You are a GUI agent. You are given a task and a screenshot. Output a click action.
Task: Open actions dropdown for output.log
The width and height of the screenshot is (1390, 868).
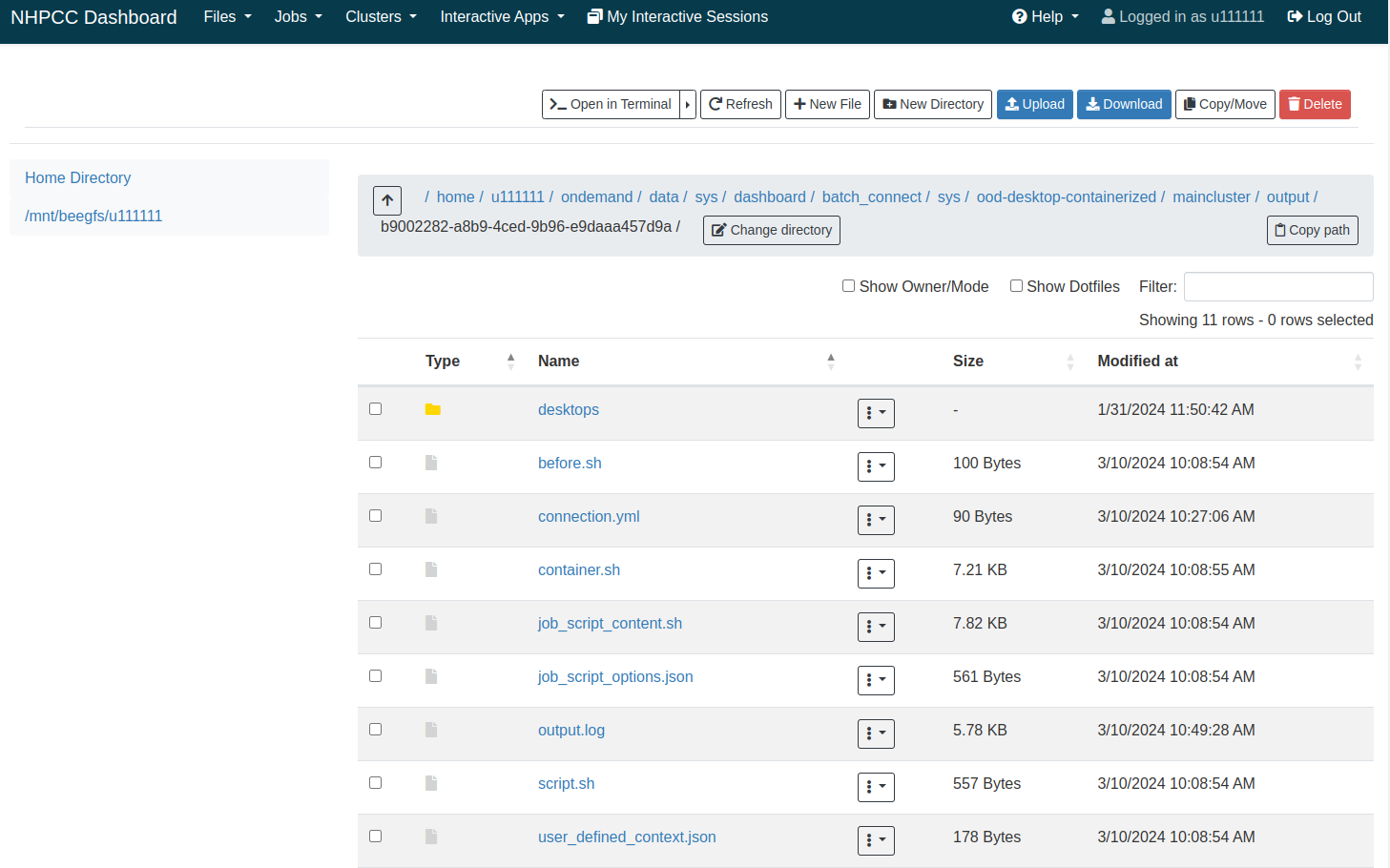pyautogui.click(x=876, y=734)
